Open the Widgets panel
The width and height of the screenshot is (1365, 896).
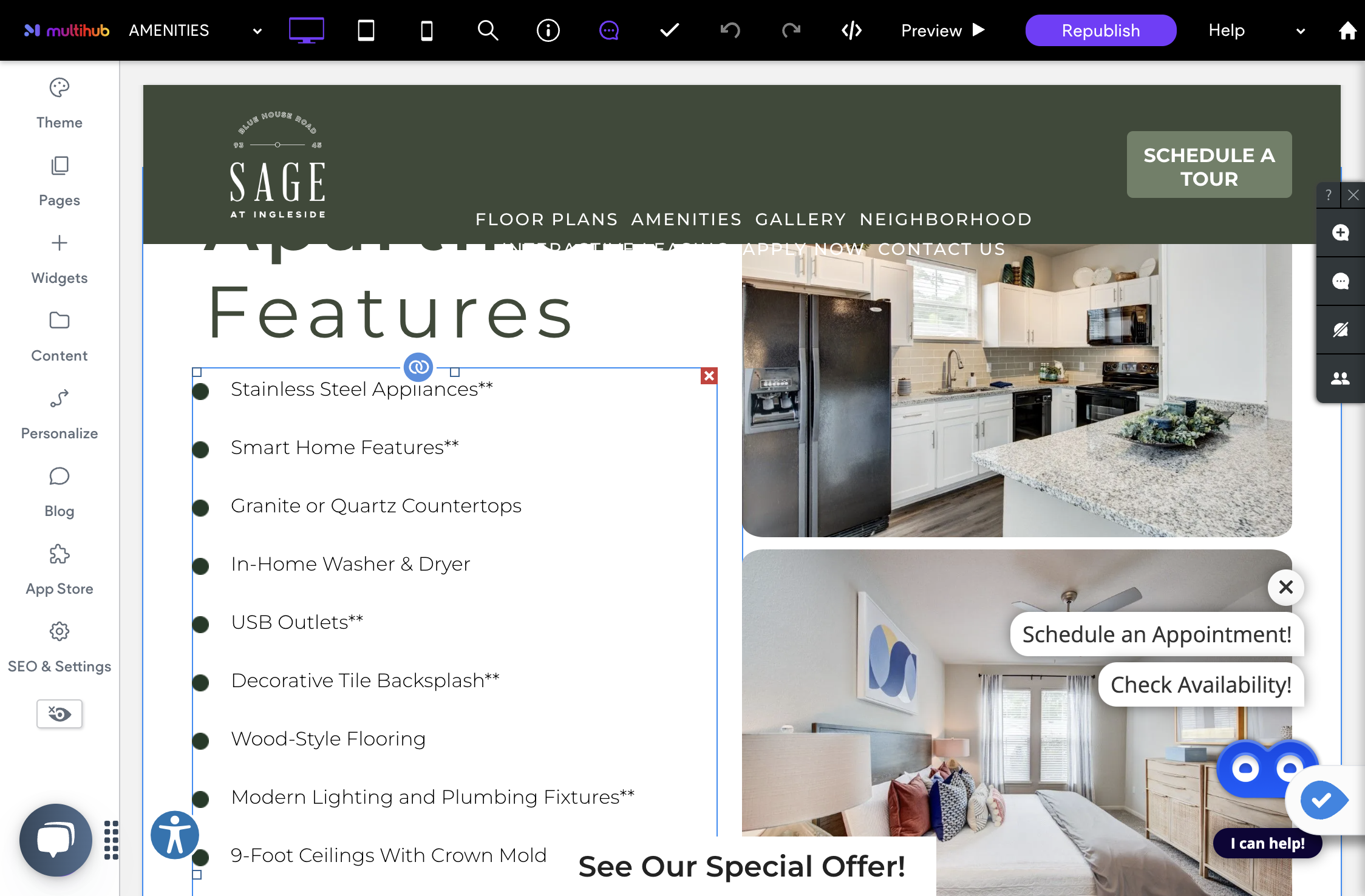(x=60, y=259)
